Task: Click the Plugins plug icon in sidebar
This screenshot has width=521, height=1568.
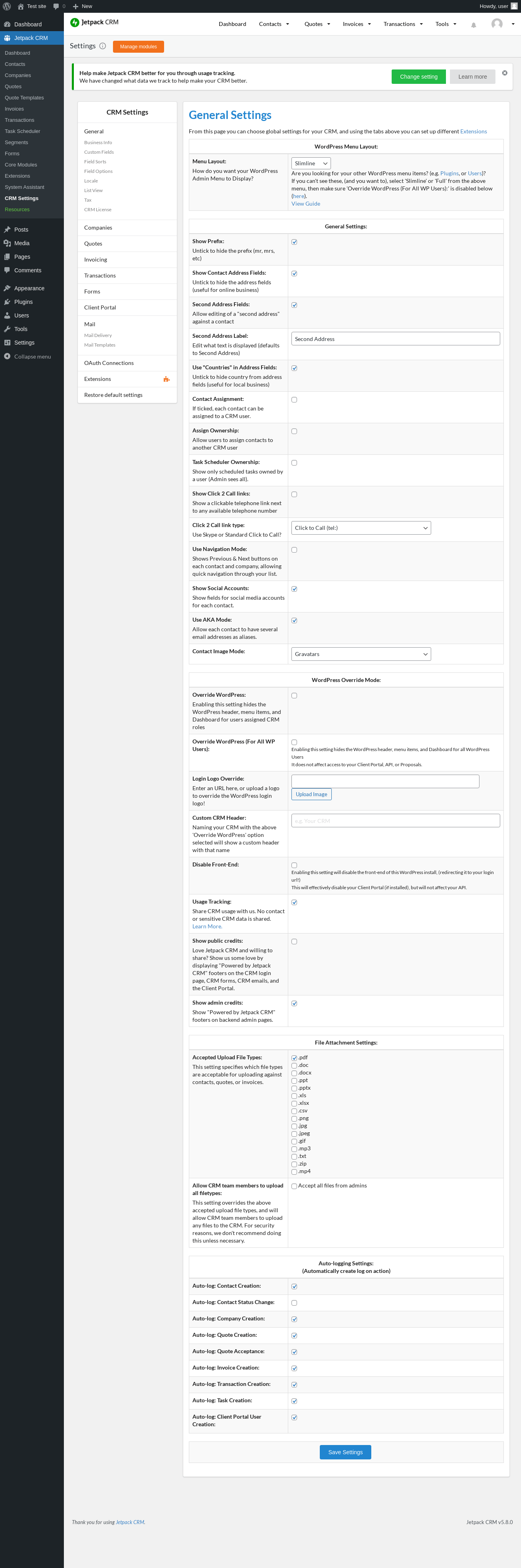Action: [x=7, y=302]
